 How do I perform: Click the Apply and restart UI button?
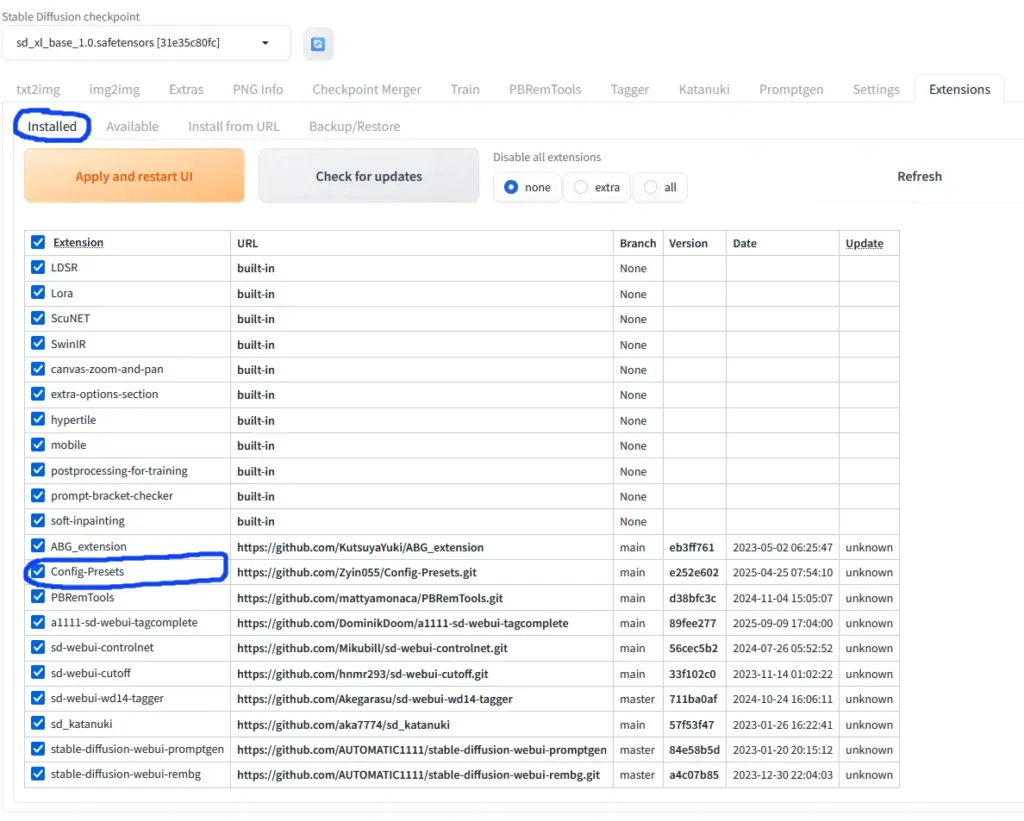[133, 175]
